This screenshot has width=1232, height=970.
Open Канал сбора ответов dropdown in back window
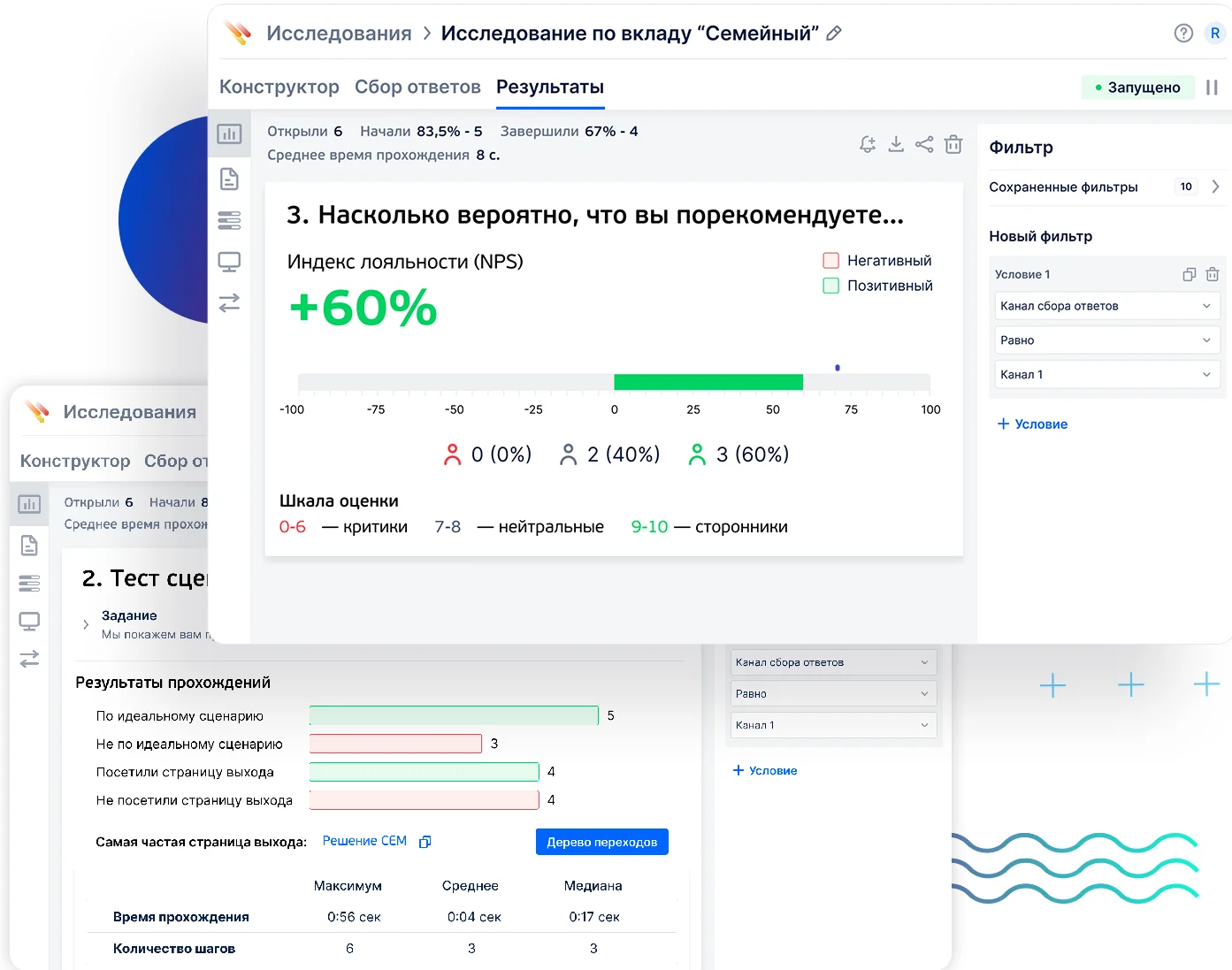click(x=833, y=662)
